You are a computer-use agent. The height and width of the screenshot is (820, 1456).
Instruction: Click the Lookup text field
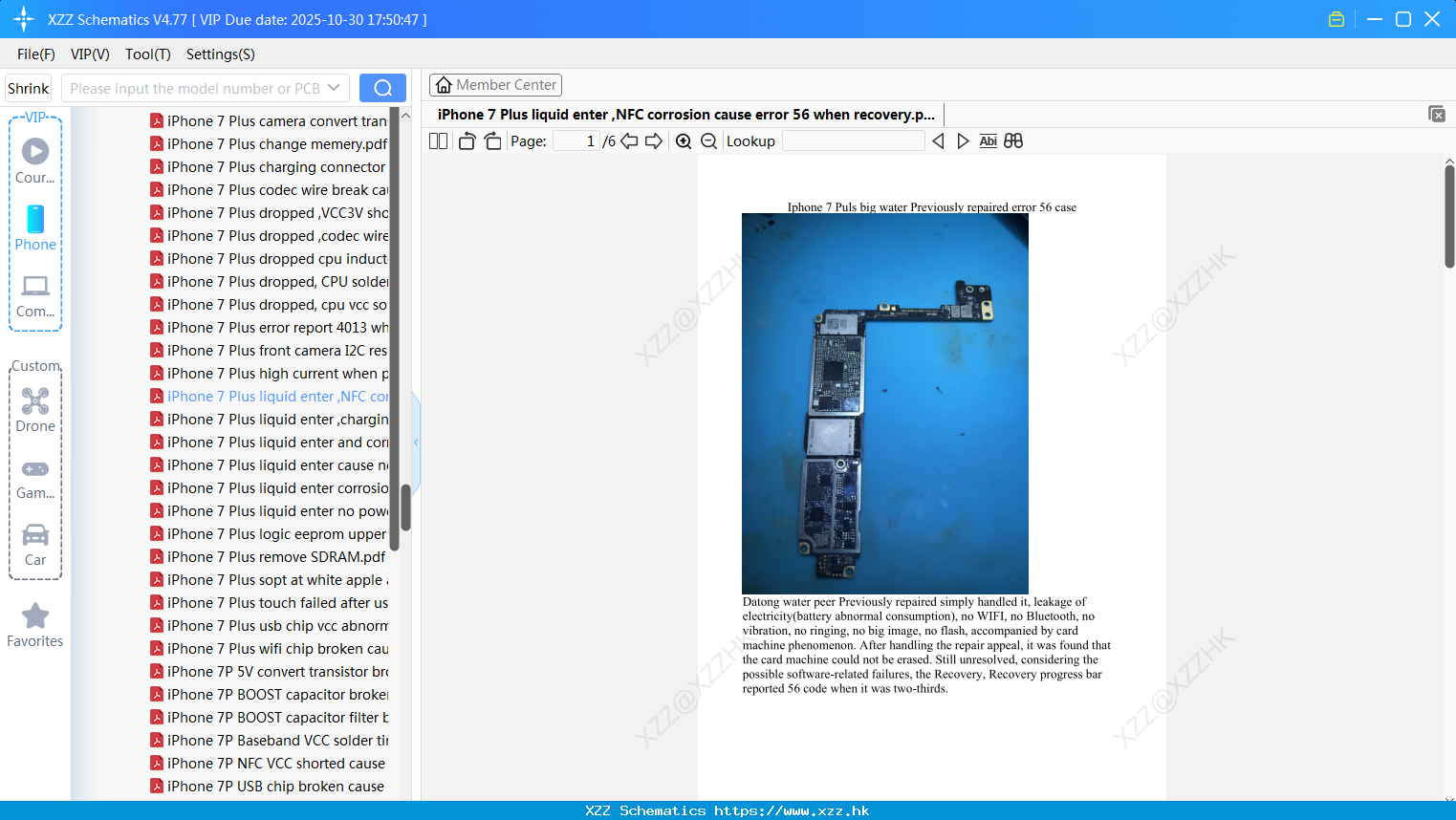pos(854,140)
